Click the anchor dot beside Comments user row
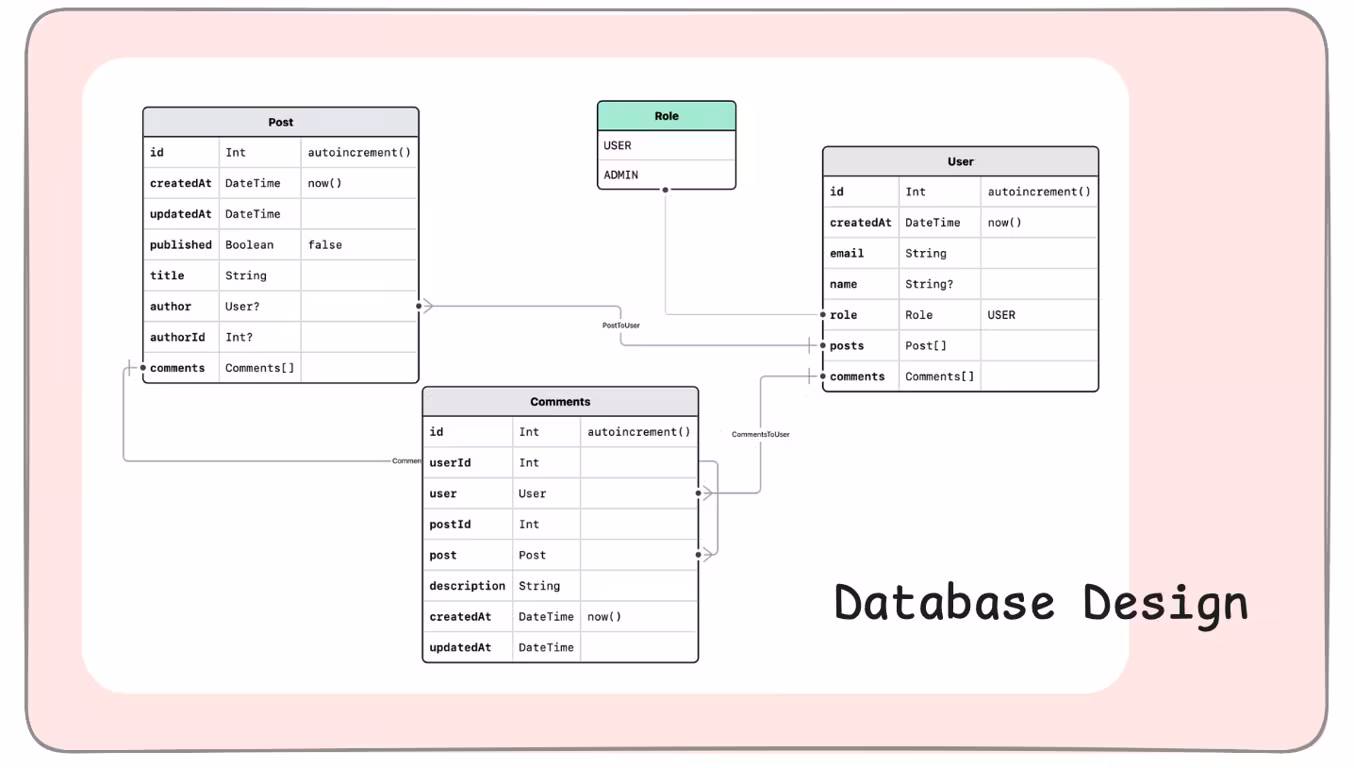Viewport: 1354px width, 768px height. point(699,492)
